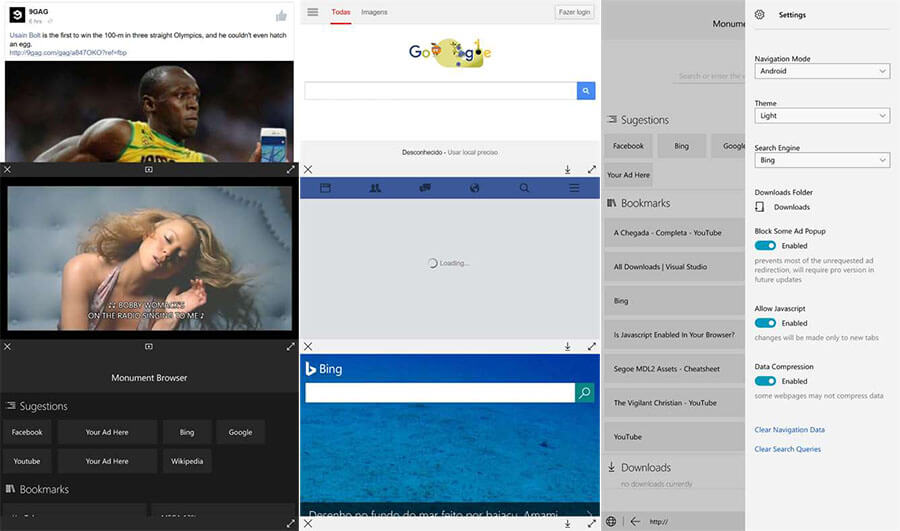This screenshot has width=900, height=531.
Task: Click the Bing search input field
Action: [x=440, y=393]
